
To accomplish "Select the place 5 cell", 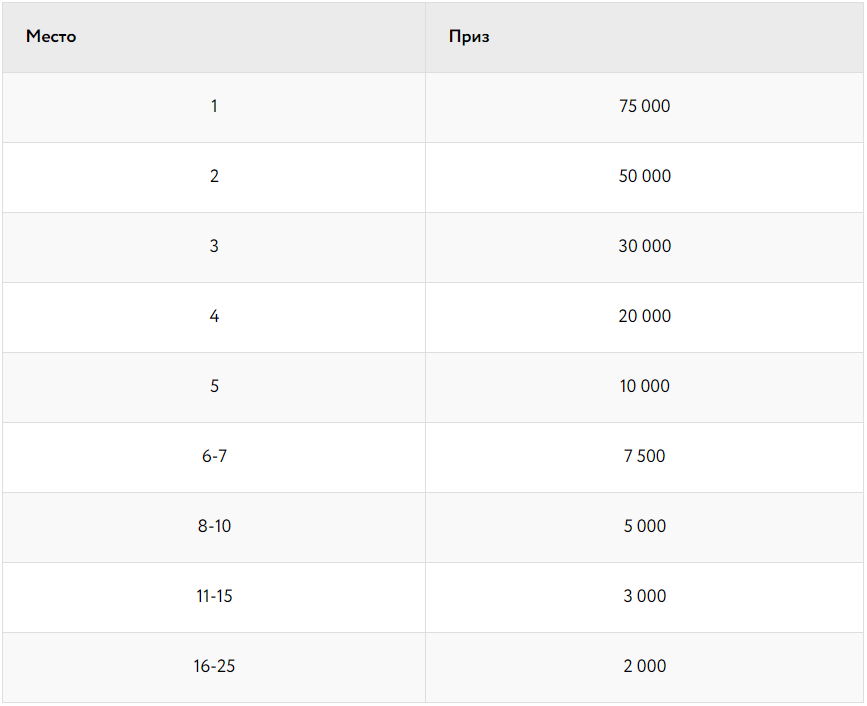I will pos(214,386).
